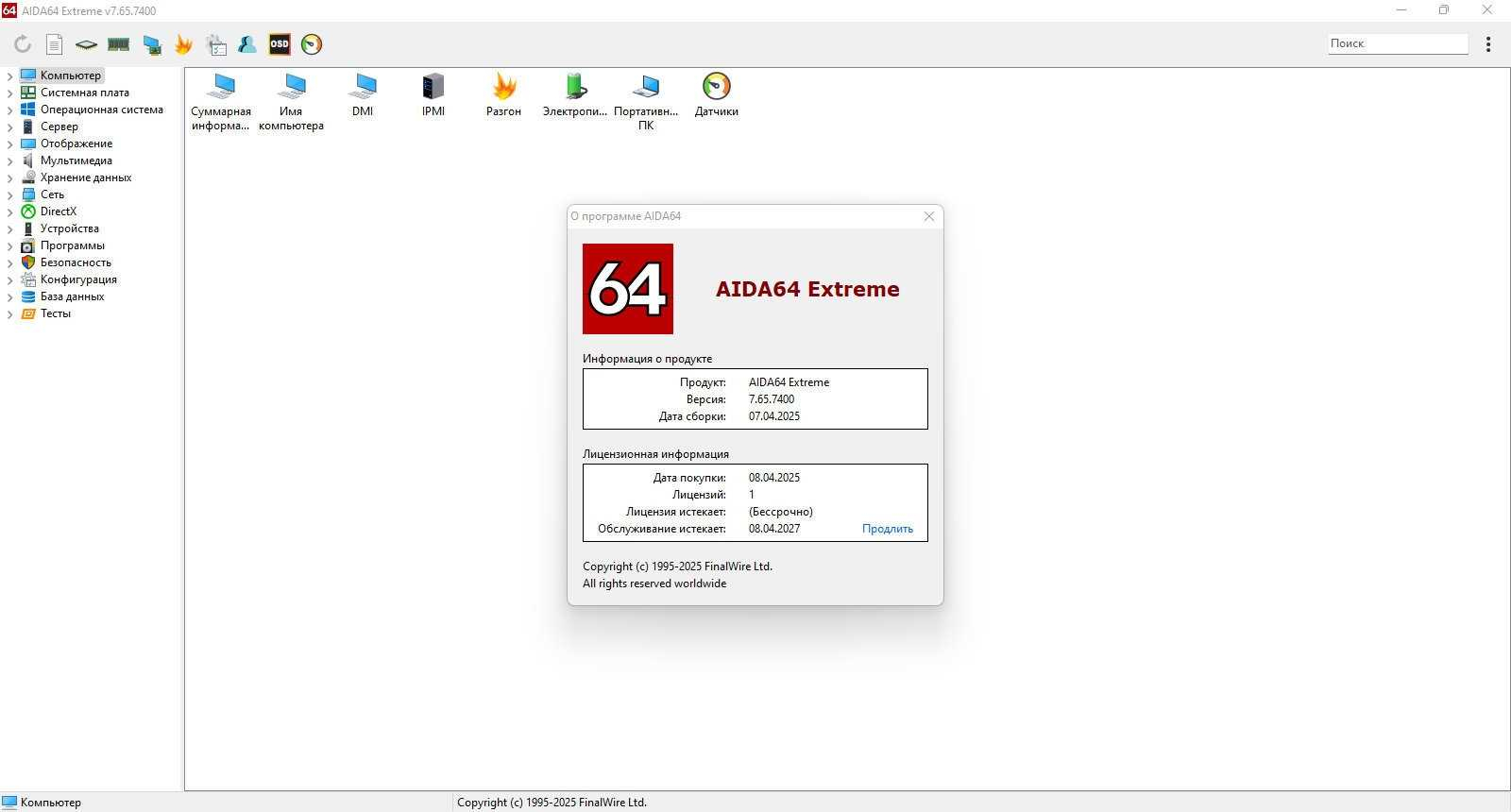
Task: Open the OSD panel toolbar icon
Action: [x=280, y=43]
